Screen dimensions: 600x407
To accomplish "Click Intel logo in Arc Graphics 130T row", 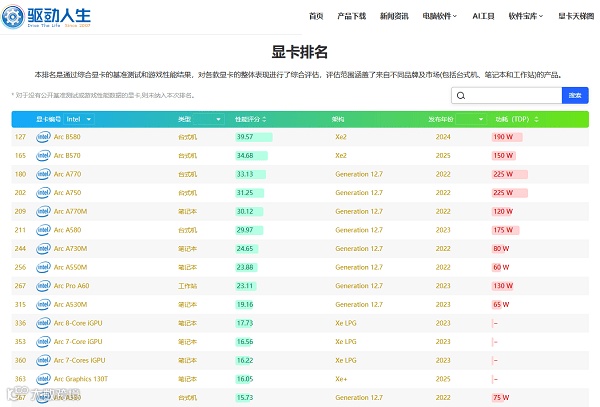I will coord(43,379).
